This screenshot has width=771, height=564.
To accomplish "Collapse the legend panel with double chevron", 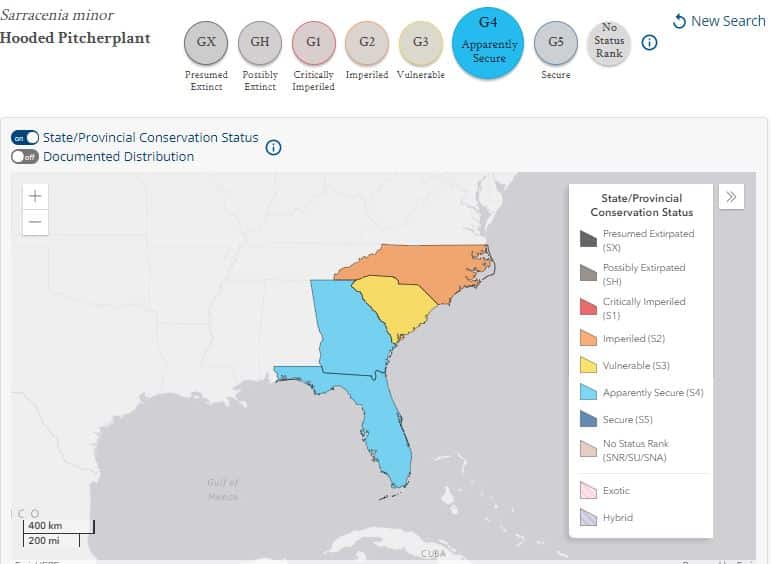I will click(x=731, y=197).
